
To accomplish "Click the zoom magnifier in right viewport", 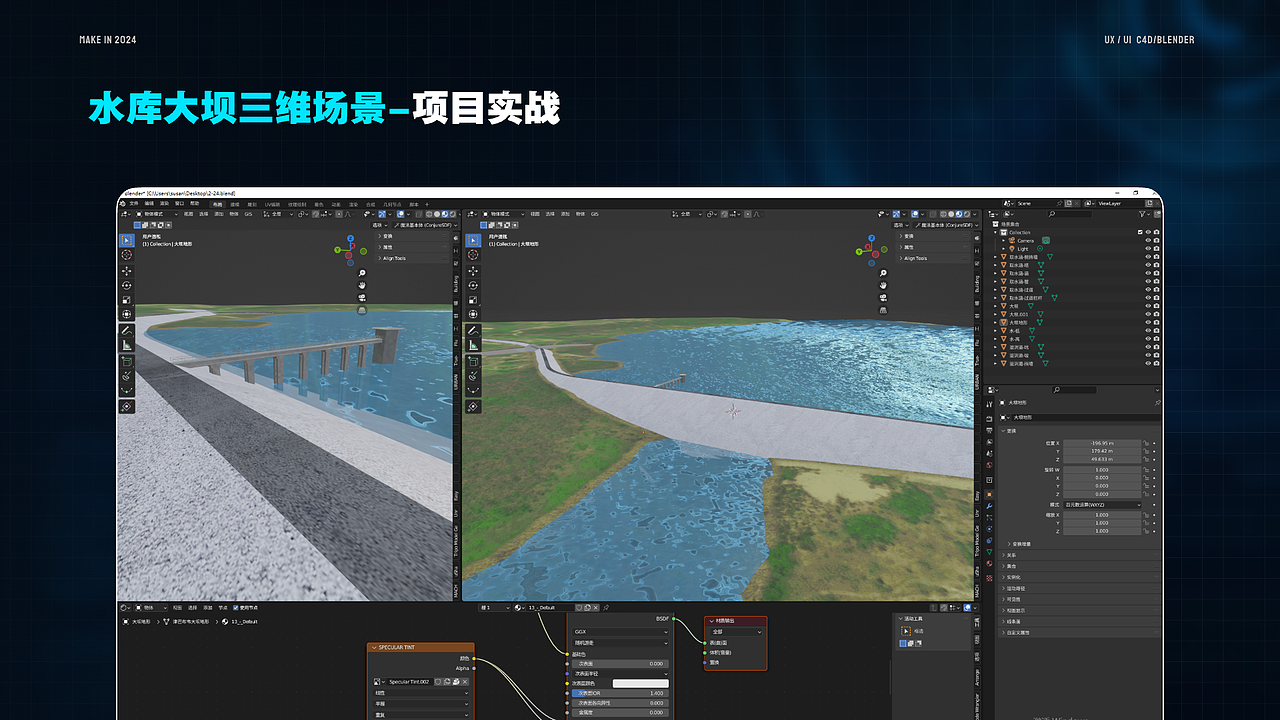I will [x=884, y=273].
